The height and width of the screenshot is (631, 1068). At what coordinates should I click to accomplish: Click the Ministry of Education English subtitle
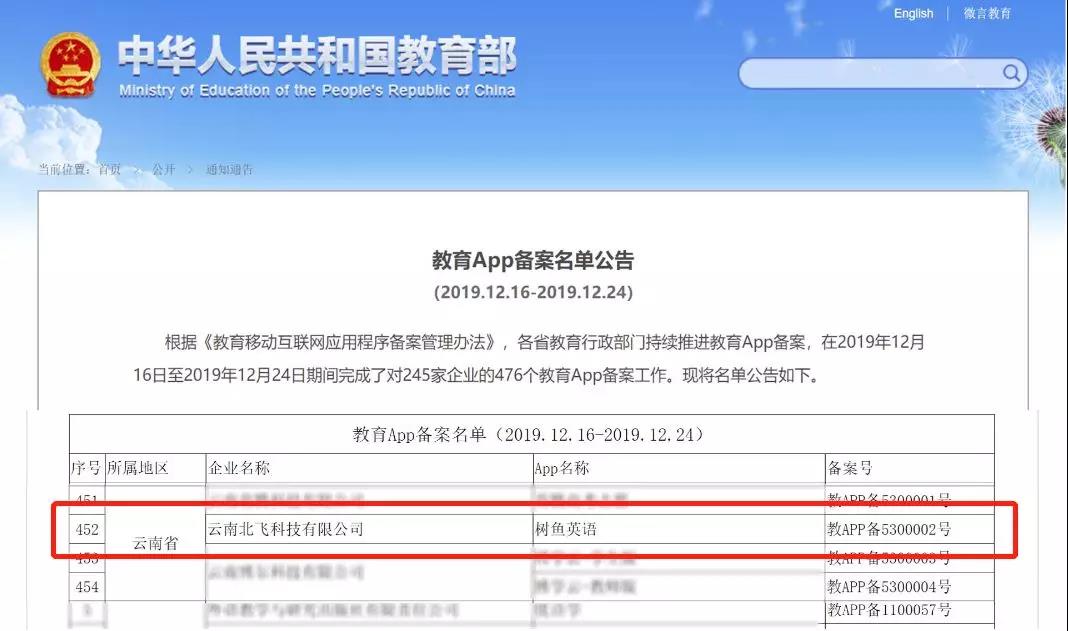[x=317, y=91]
